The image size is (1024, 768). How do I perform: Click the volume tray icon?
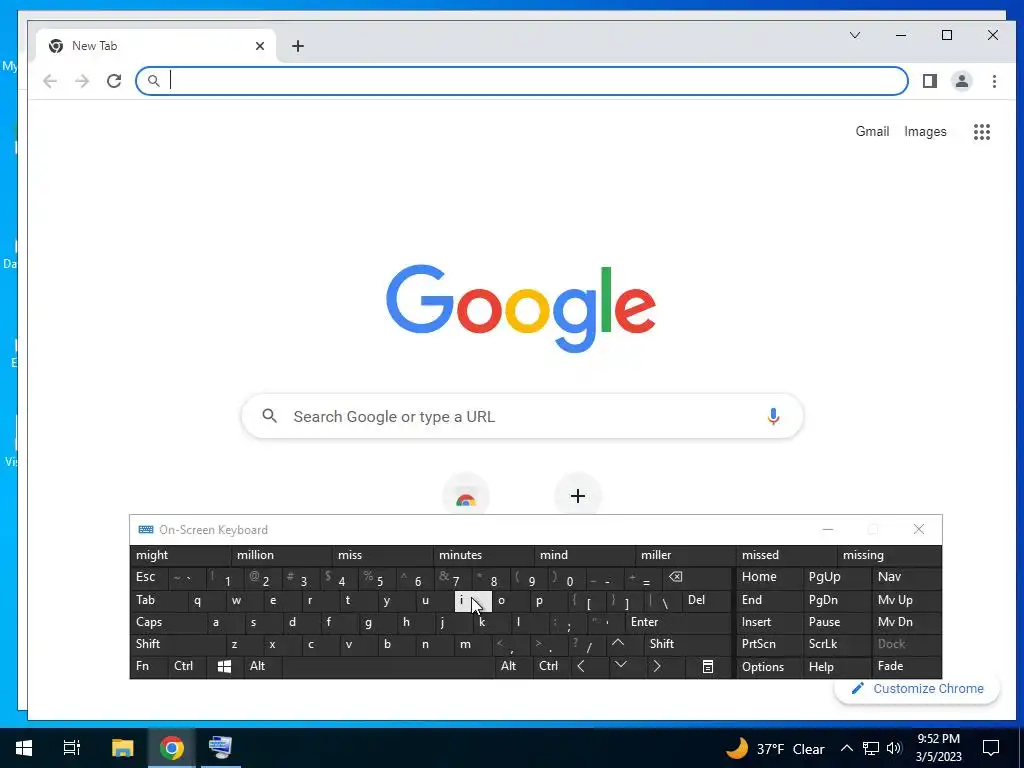click(x=895, y=748)
